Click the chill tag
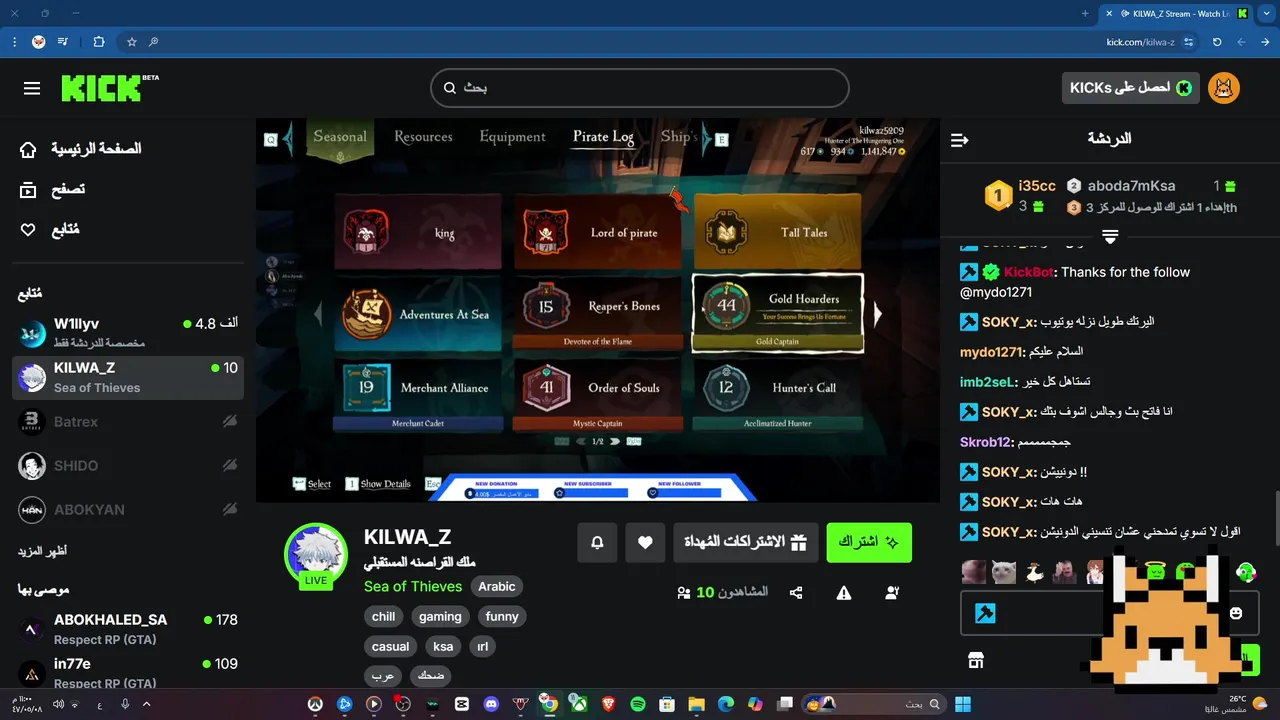Viewport: 1280px width, 720px height. tap(384, 617)
